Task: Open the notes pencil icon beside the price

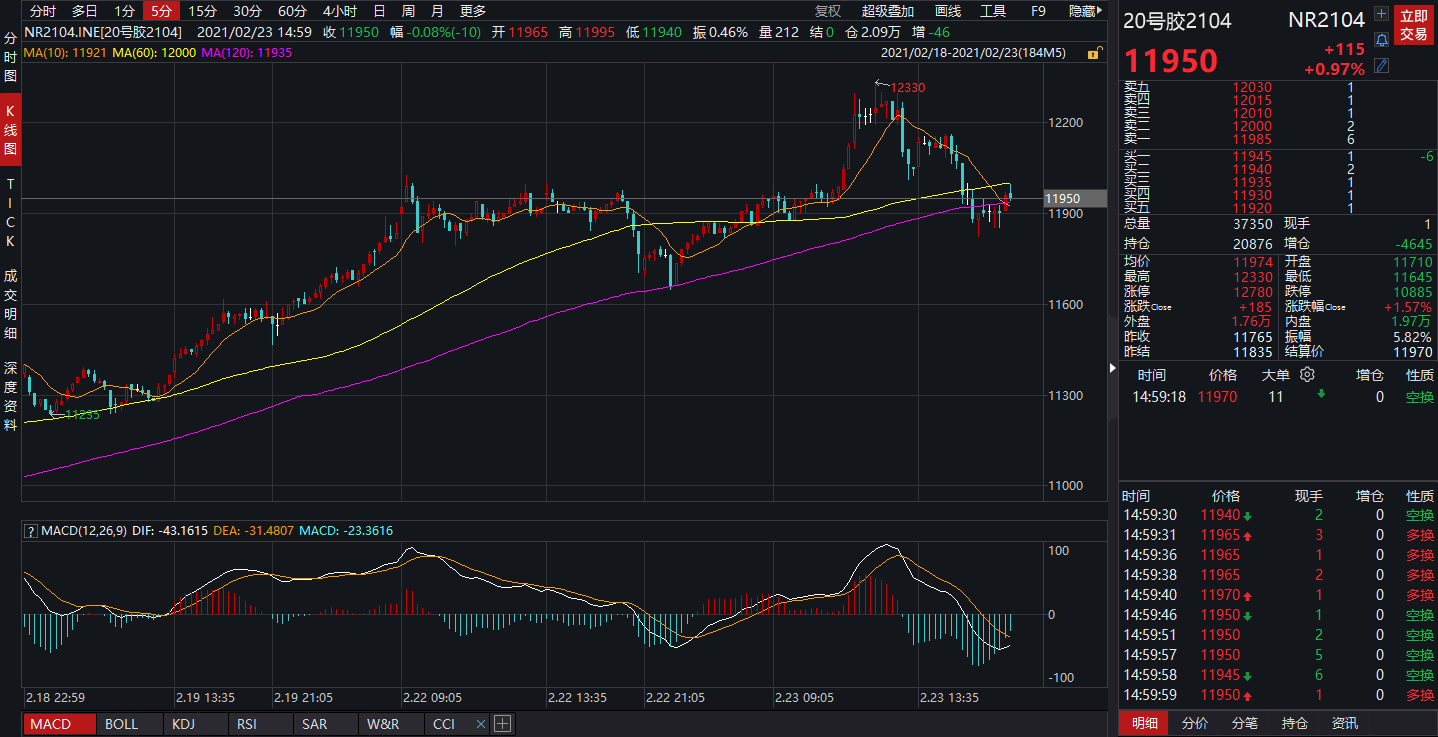Action: (1382, 66)
